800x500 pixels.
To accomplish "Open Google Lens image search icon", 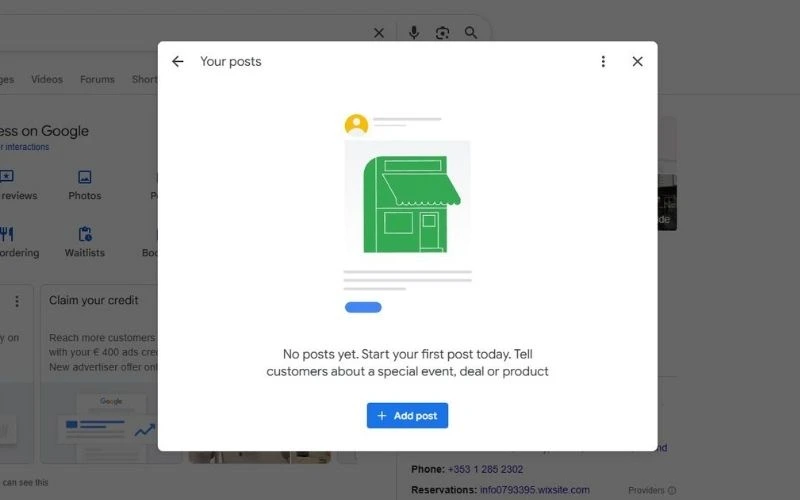I will point(442,33).
